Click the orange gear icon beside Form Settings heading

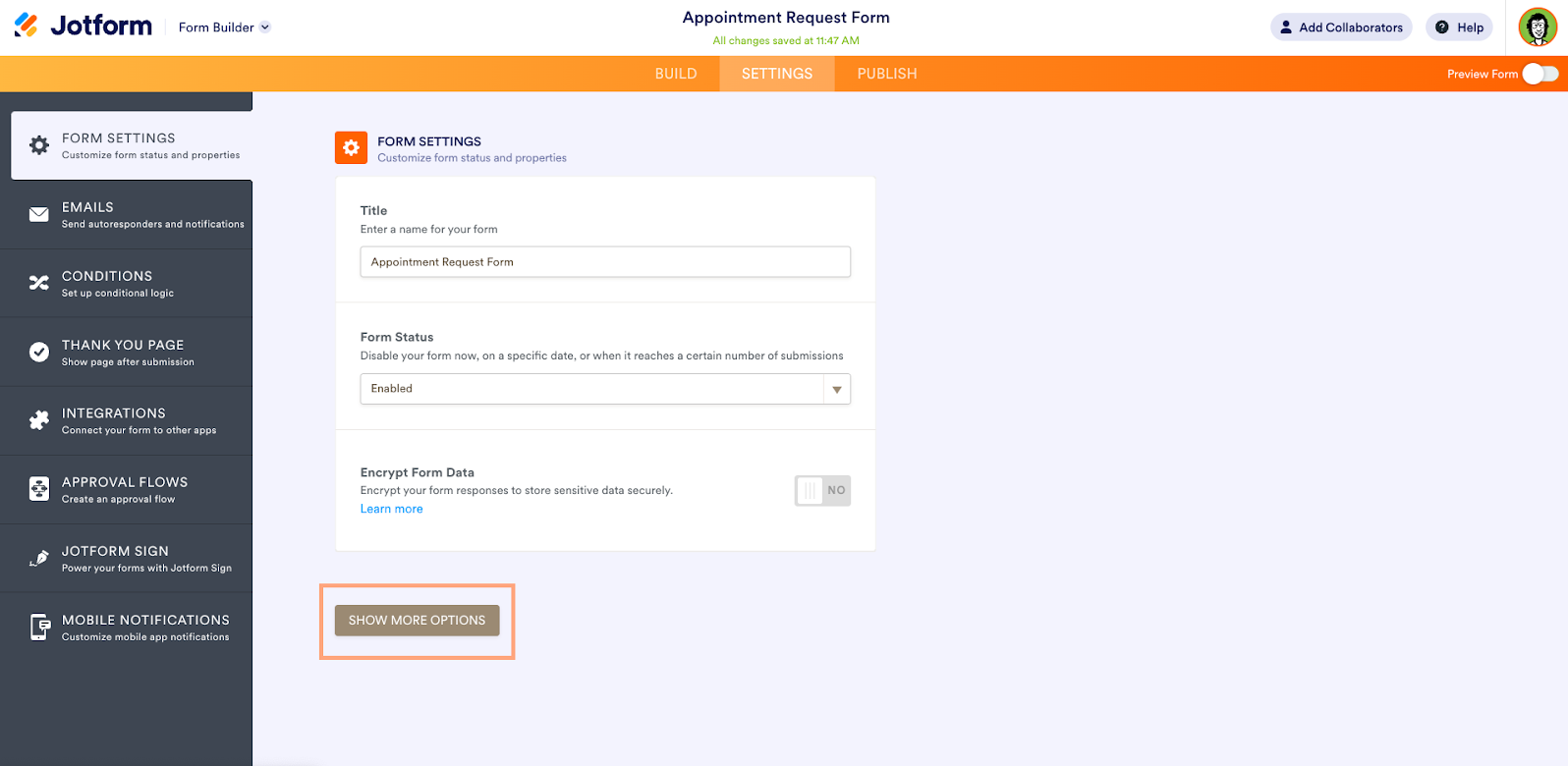351,148
